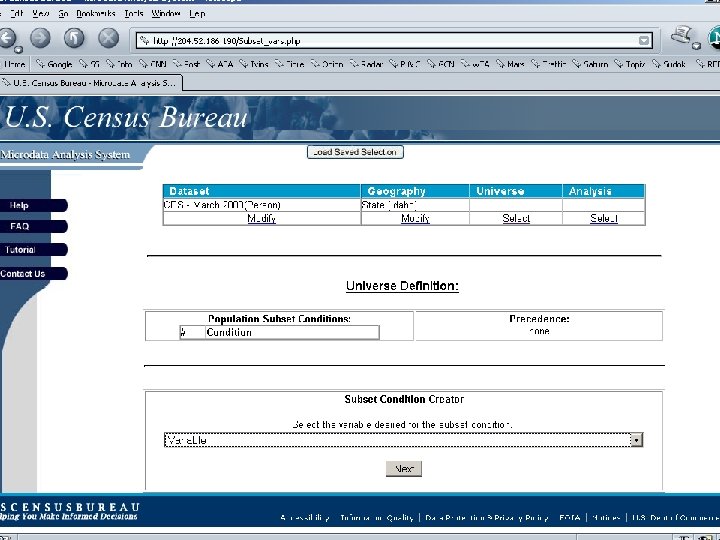This screenshot has width=720, height=540.
Task: Go back with the Back arrow button
Action: (8, 38)
